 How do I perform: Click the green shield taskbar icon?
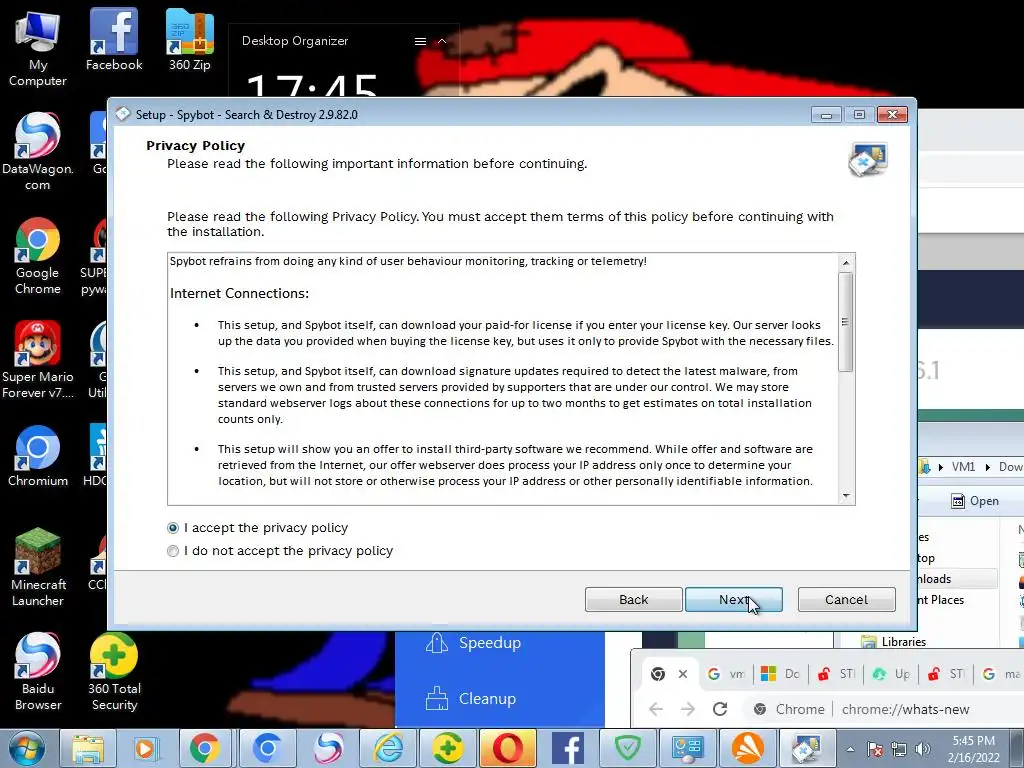[x=628, y=748]
